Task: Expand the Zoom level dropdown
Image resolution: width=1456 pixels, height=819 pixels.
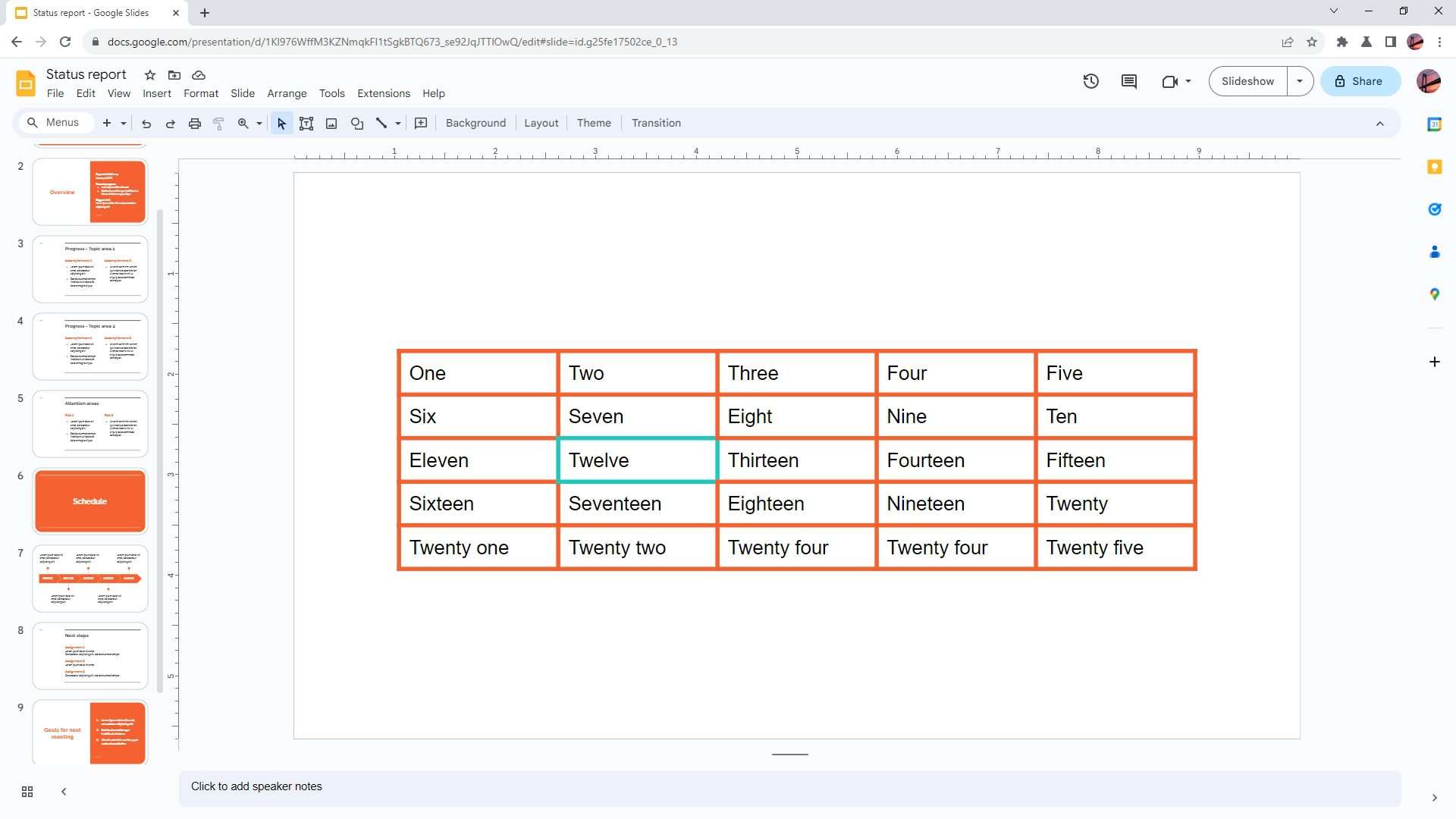Action: tap(258, 123)
